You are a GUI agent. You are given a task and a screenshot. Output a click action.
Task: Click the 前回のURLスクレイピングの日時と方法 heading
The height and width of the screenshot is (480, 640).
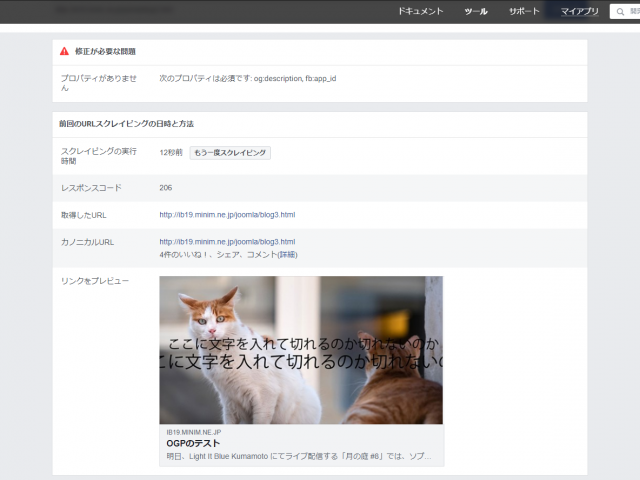(x=126, y=124)
